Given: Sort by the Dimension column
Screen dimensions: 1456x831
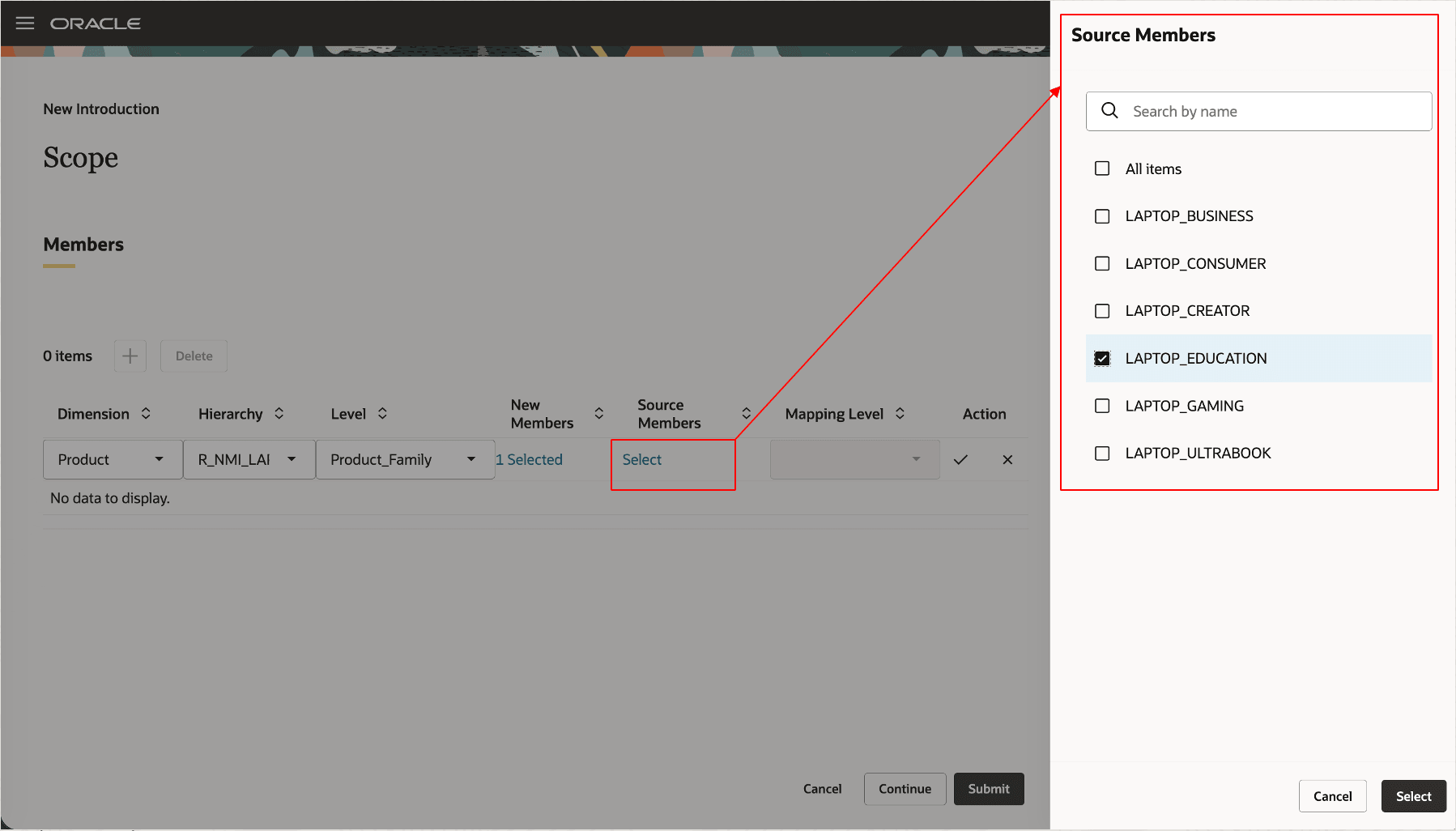Looking at the screenshot, I should pos(146,413).
